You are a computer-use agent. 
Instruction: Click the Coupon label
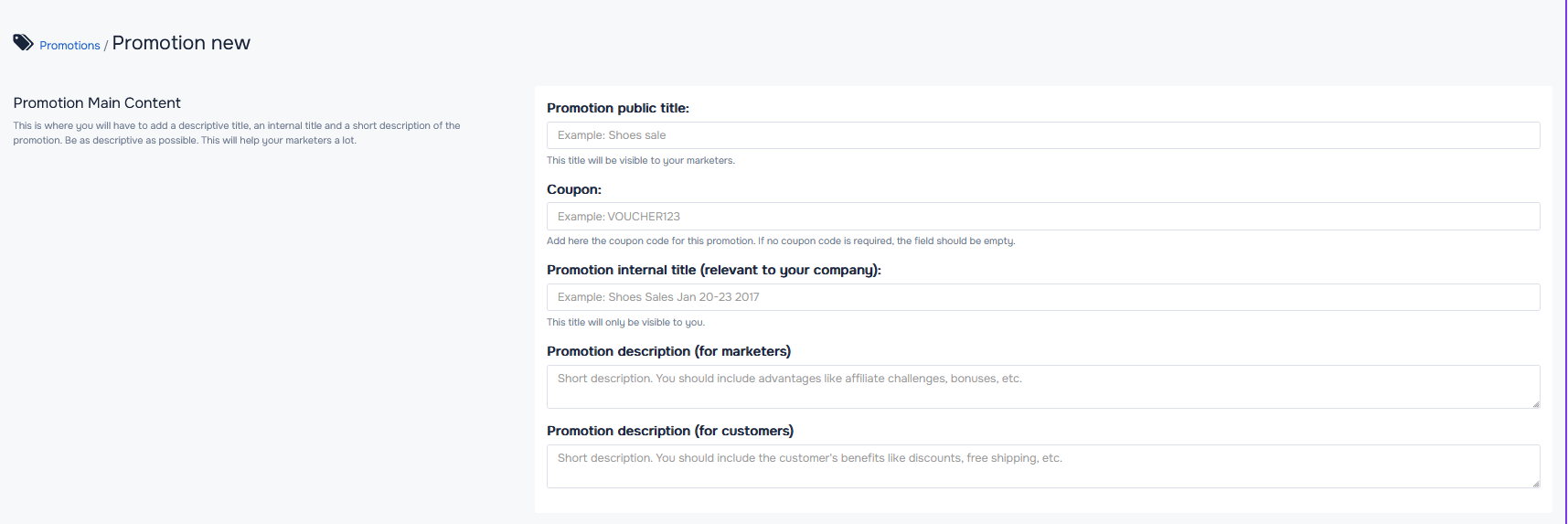pos(574,189)
